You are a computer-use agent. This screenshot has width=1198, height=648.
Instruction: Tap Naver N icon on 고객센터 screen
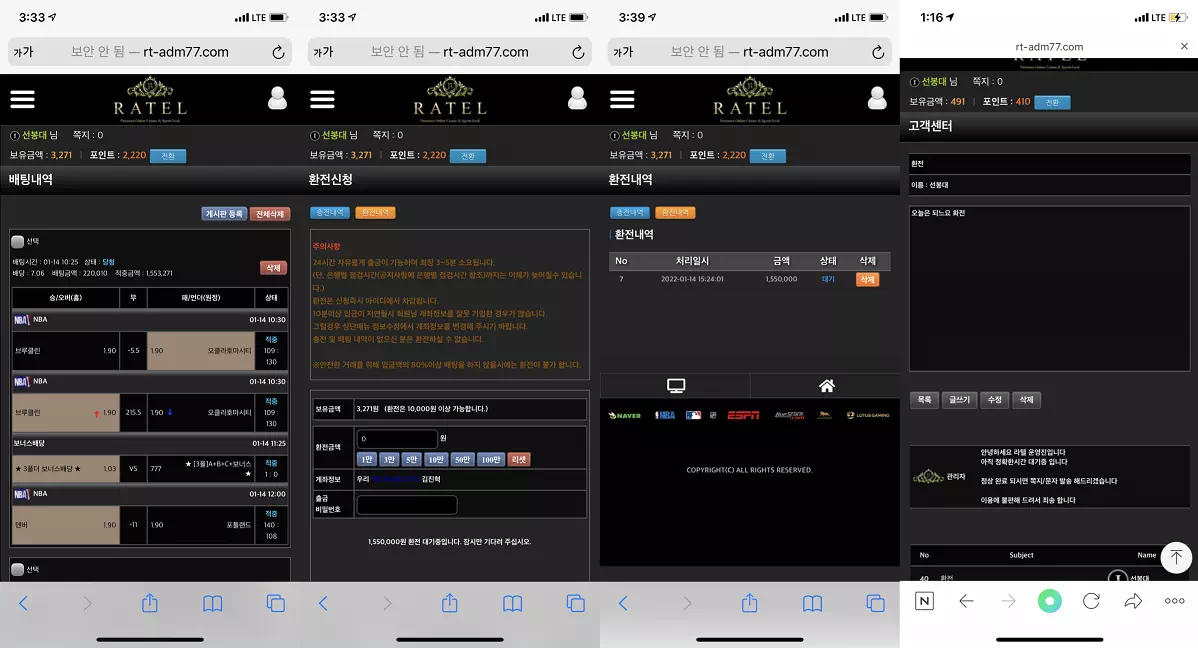[x=924, y=601]
